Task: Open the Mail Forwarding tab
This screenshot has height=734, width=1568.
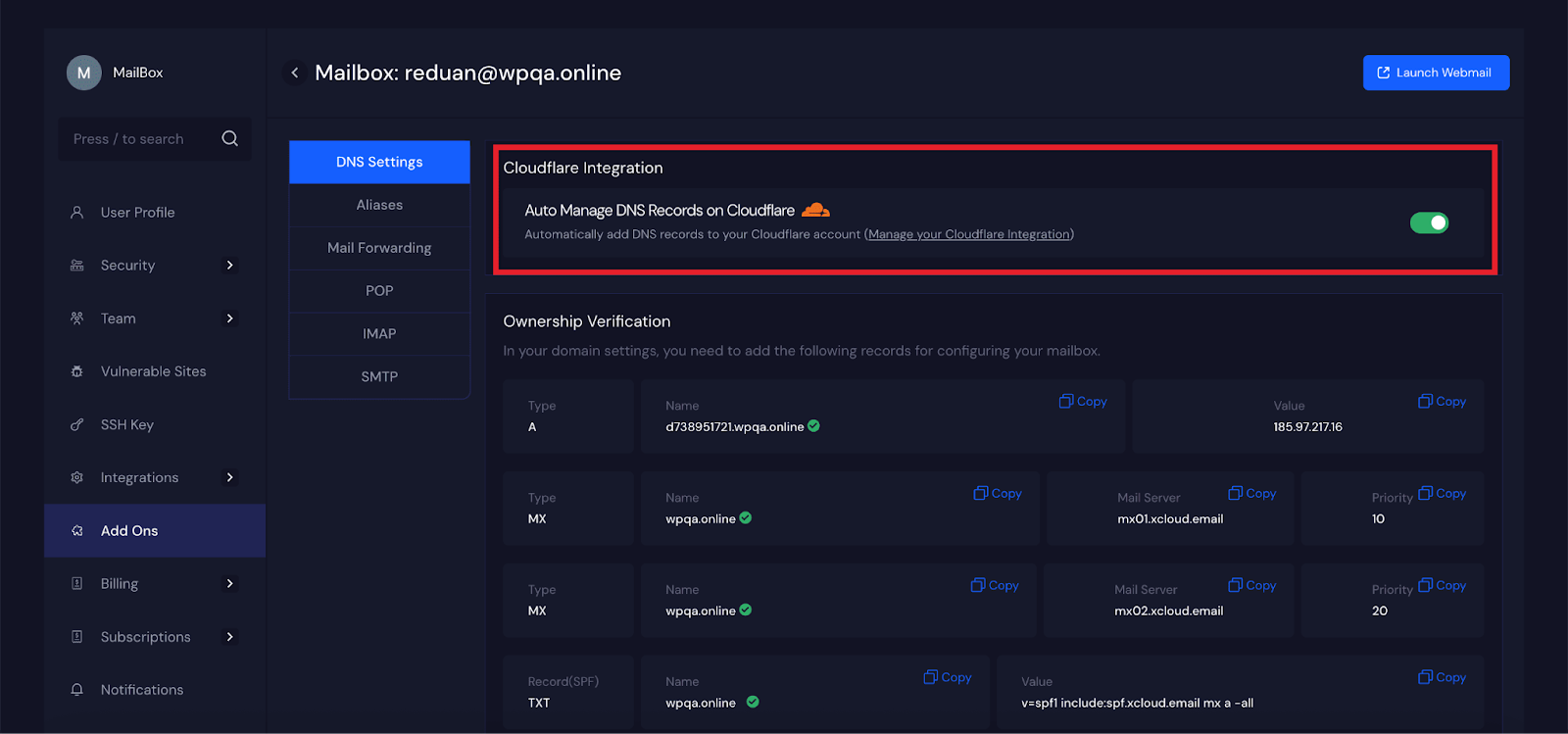Action: [379, 248]
